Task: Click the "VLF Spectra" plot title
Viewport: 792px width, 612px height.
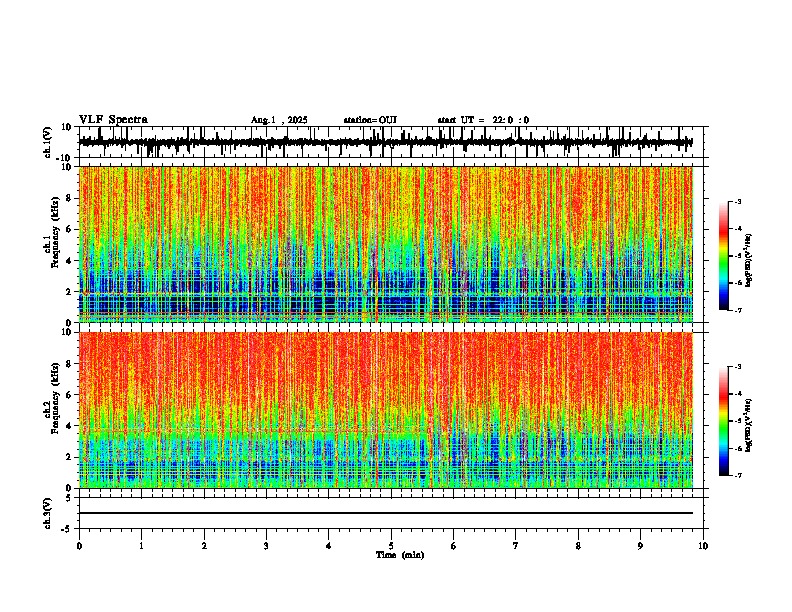Action: point(113,120)
